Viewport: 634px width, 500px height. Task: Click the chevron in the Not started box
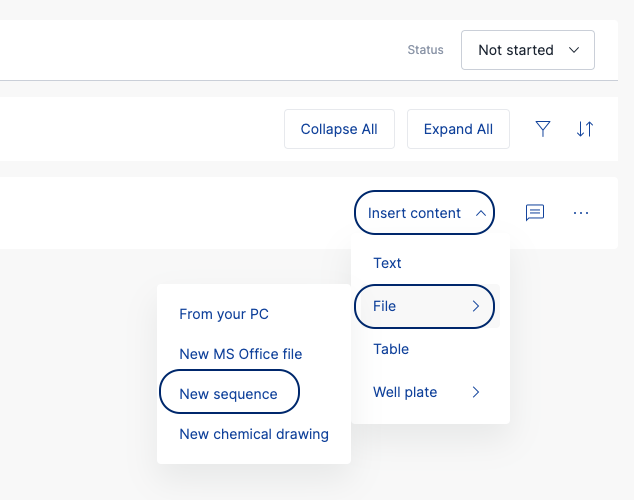(x=574, y=50)
